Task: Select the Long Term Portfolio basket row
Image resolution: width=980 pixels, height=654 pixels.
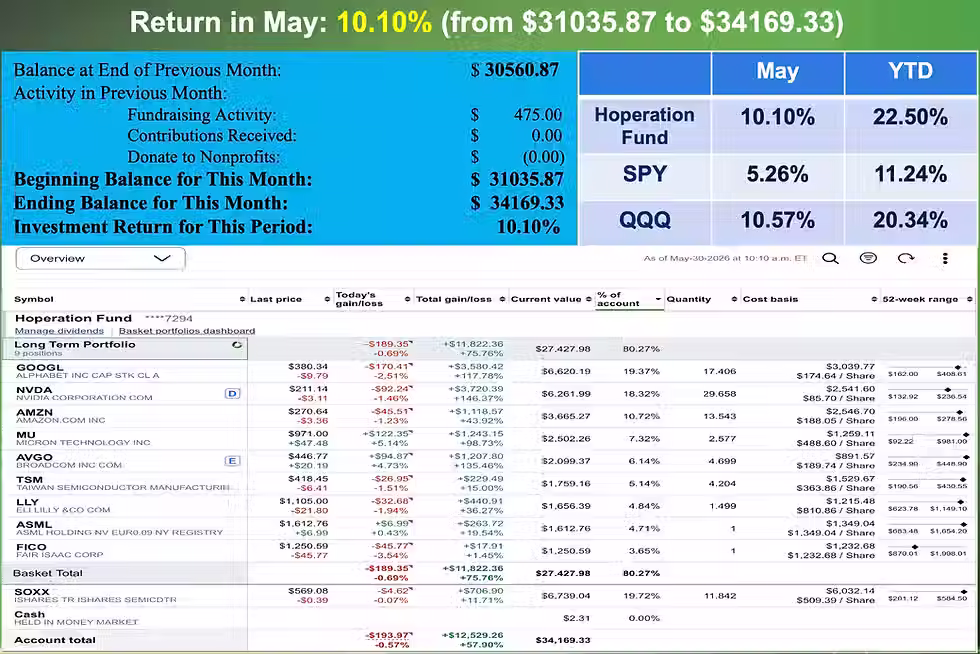Action: coord(125,348)
